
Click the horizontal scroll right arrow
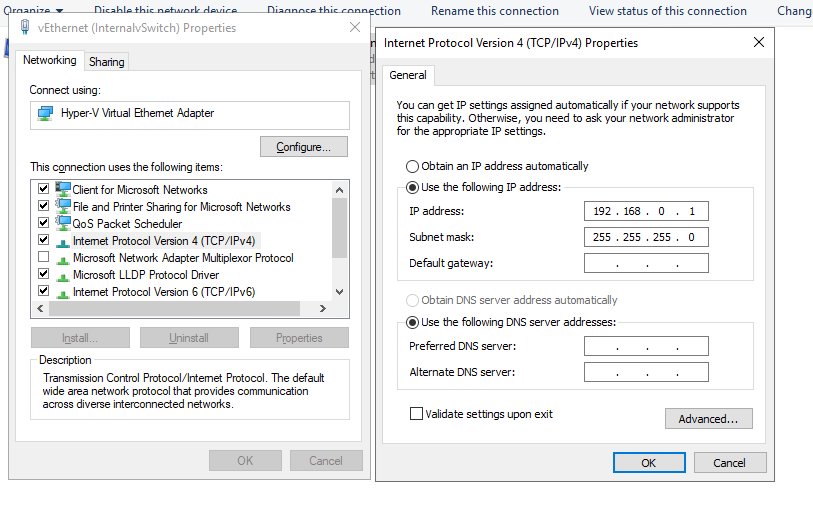tap(323, 309)
